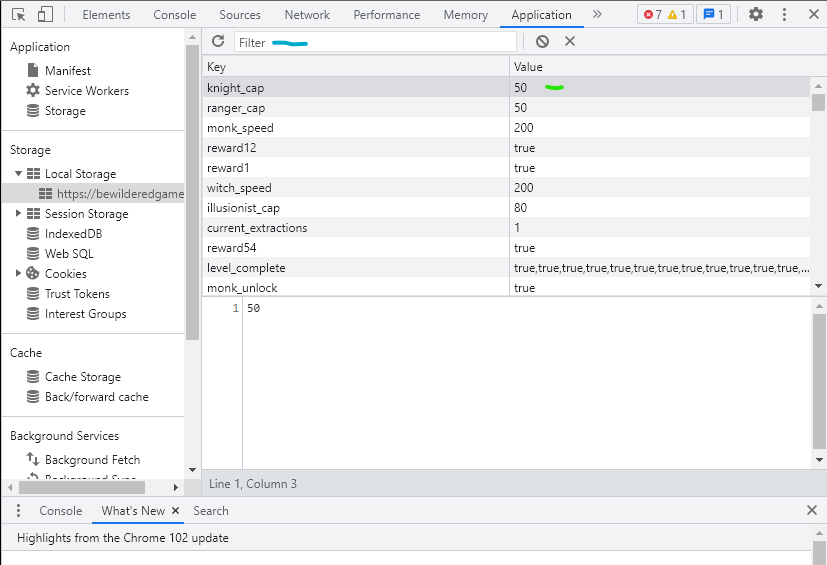
Task: Select Web SQL in the sidebar
Action: (60, 253)
